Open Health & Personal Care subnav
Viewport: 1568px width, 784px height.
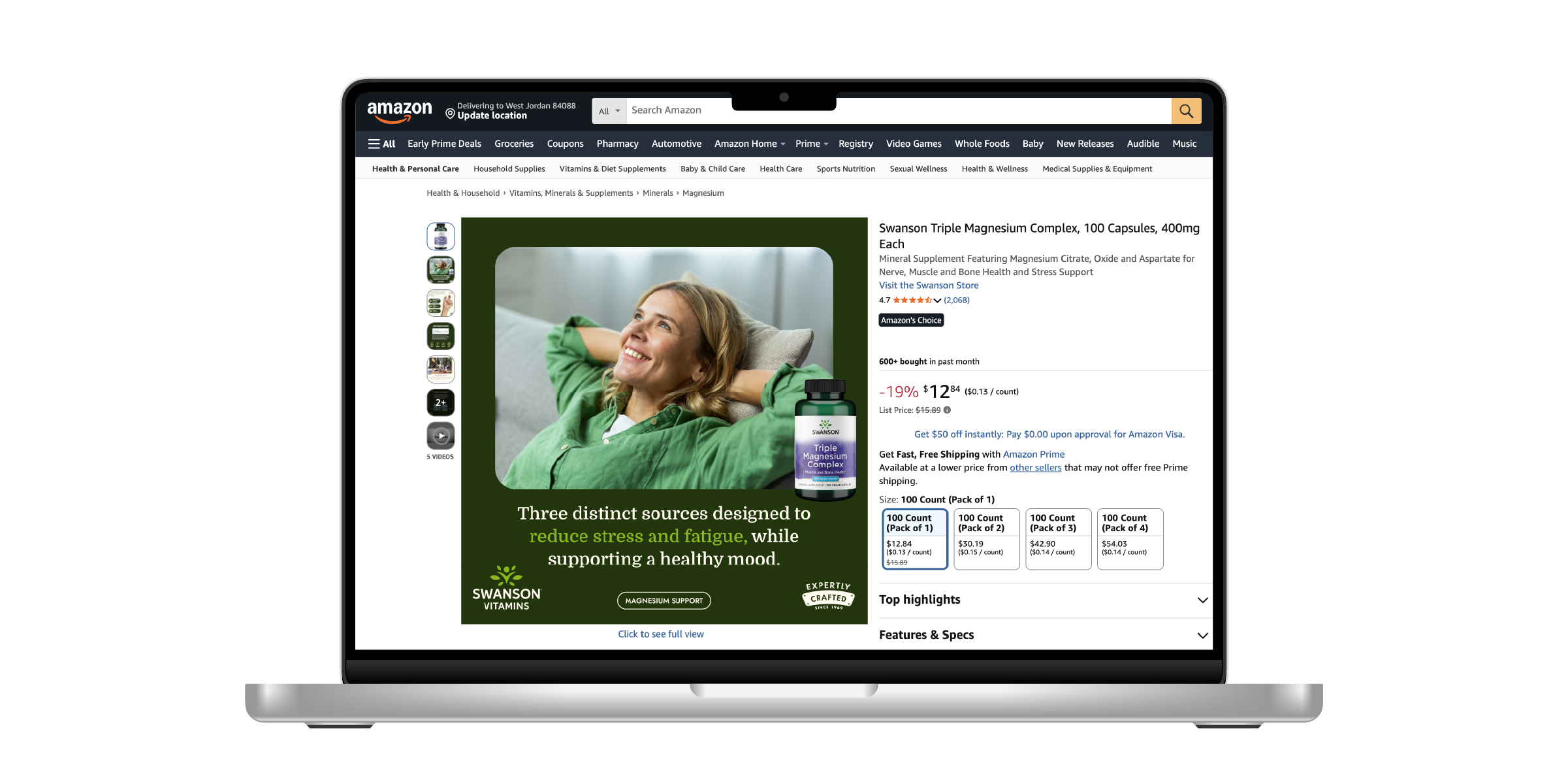click(415, 169)
